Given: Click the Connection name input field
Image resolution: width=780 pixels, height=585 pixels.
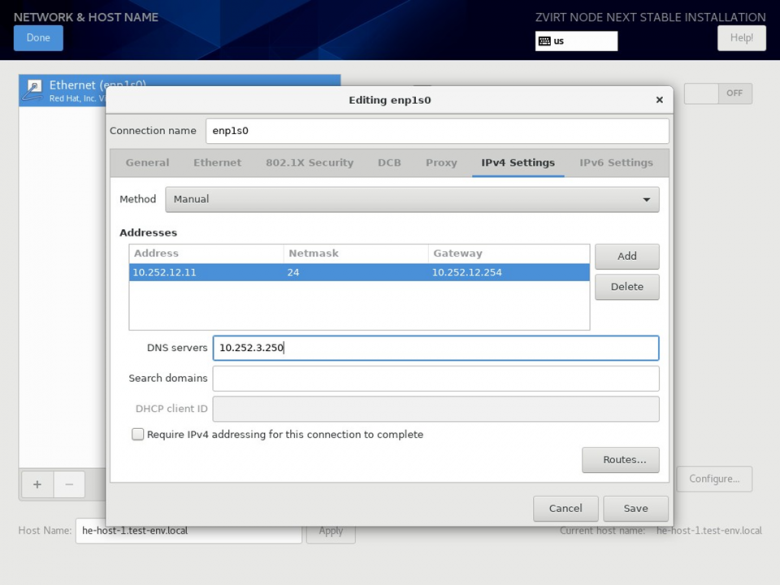Looking at the screenshot, I should pos(437,131).
